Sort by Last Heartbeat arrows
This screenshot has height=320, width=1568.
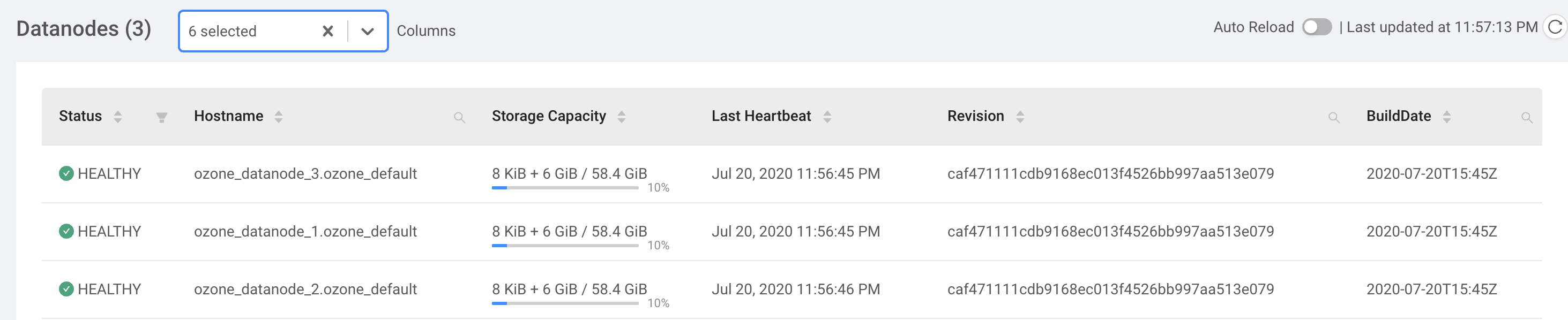(x=827, y=117)
